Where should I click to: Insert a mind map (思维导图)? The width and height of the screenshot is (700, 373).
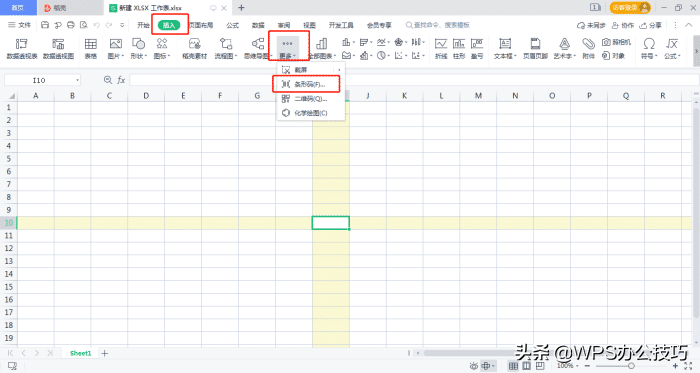click(x=258, y=48)
